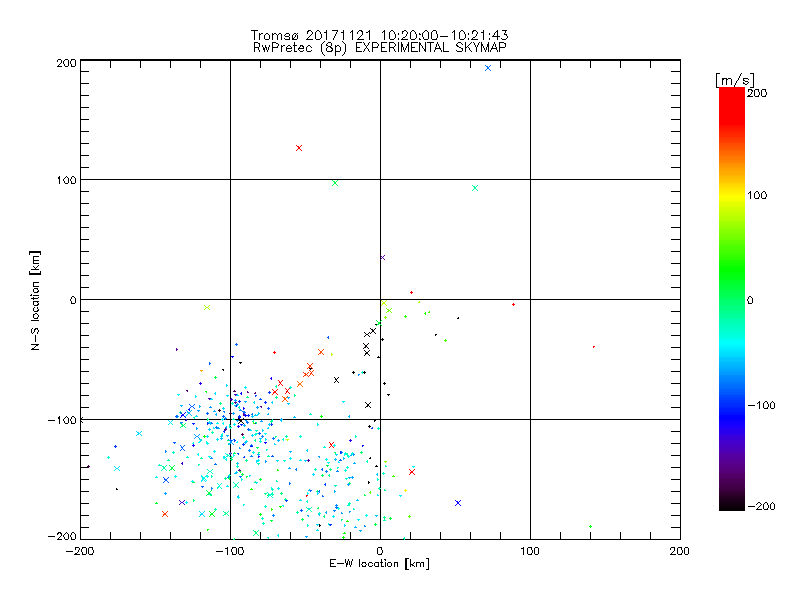Click the red X marker above the 100 gridline
Screen dimensions: 800x600
point(299,148)
